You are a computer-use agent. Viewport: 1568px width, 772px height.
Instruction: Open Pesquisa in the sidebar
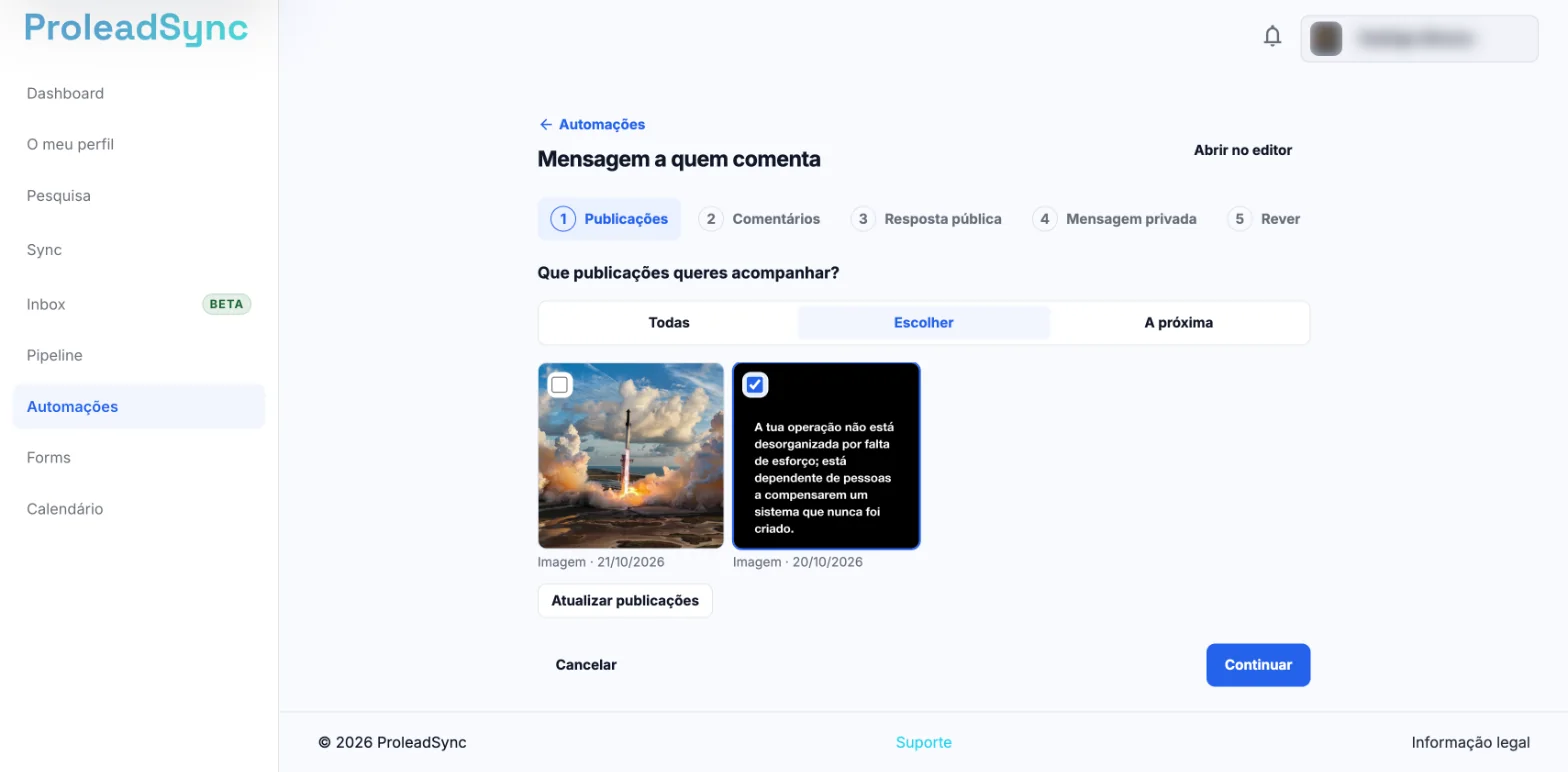59,196
